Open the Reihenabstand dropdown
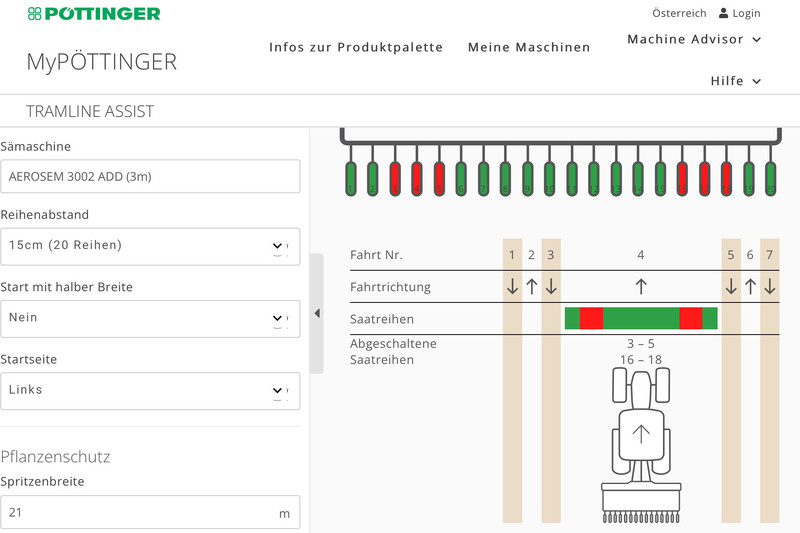This screenshot has height=533, width=800. point(150,246)
